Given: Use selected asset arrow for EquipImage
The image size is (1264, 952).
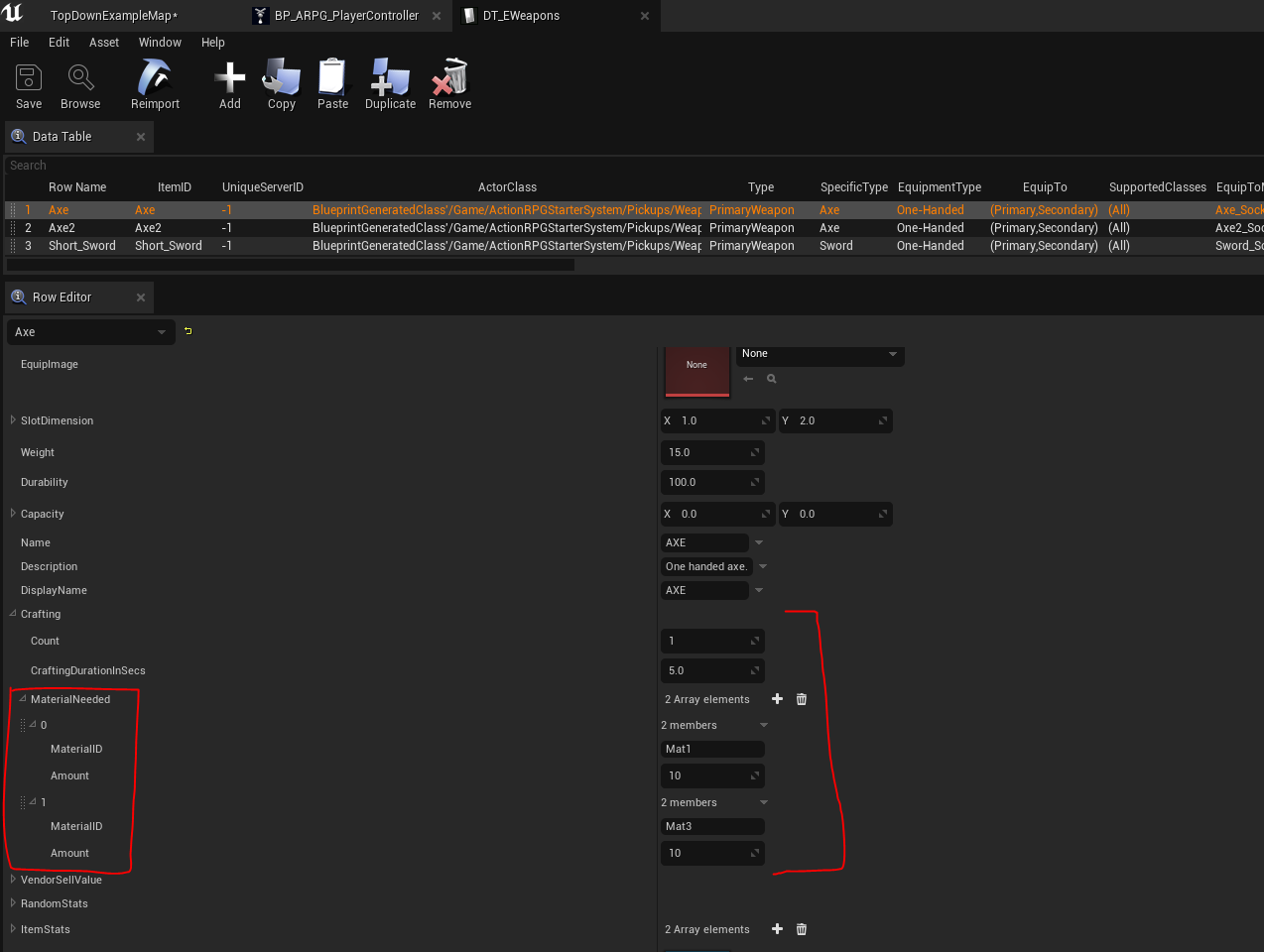Looking at the screenshot, I should [x=749, y=379].
